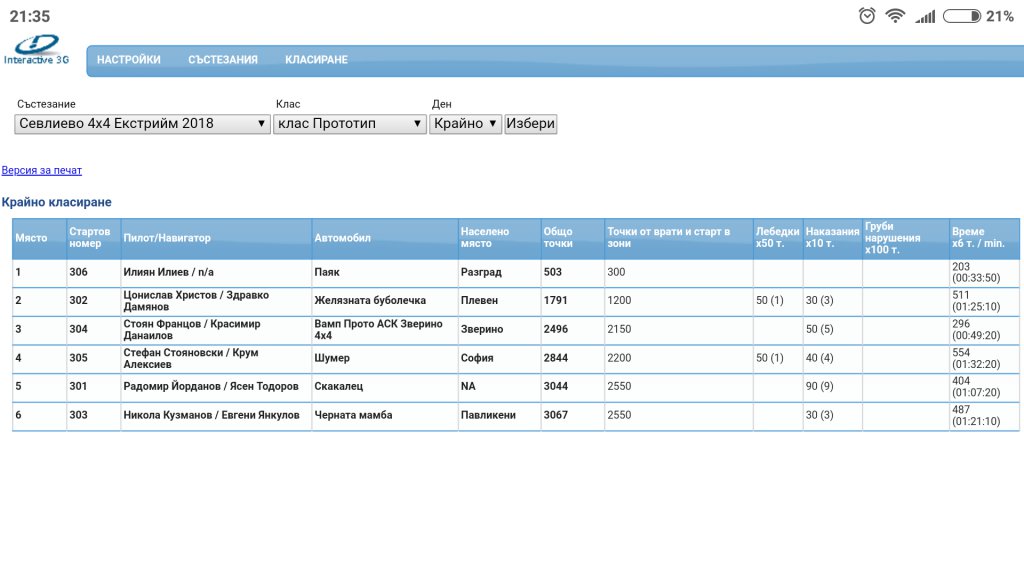Image resolution: width=1024 pixels, height=576 pixels.
Task: Tap the battery indicator icon
Action: point(961,16)
